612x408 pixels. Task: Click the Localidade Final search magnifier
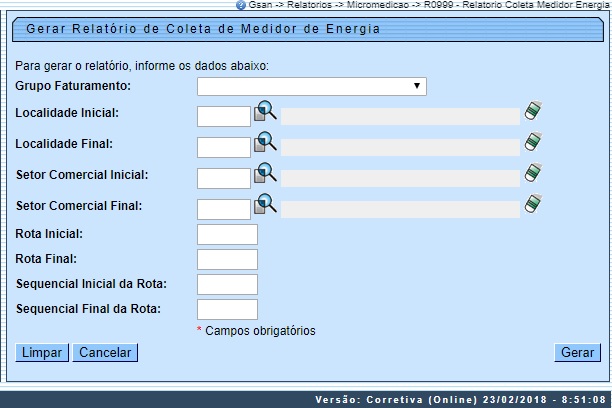[265, 143]
